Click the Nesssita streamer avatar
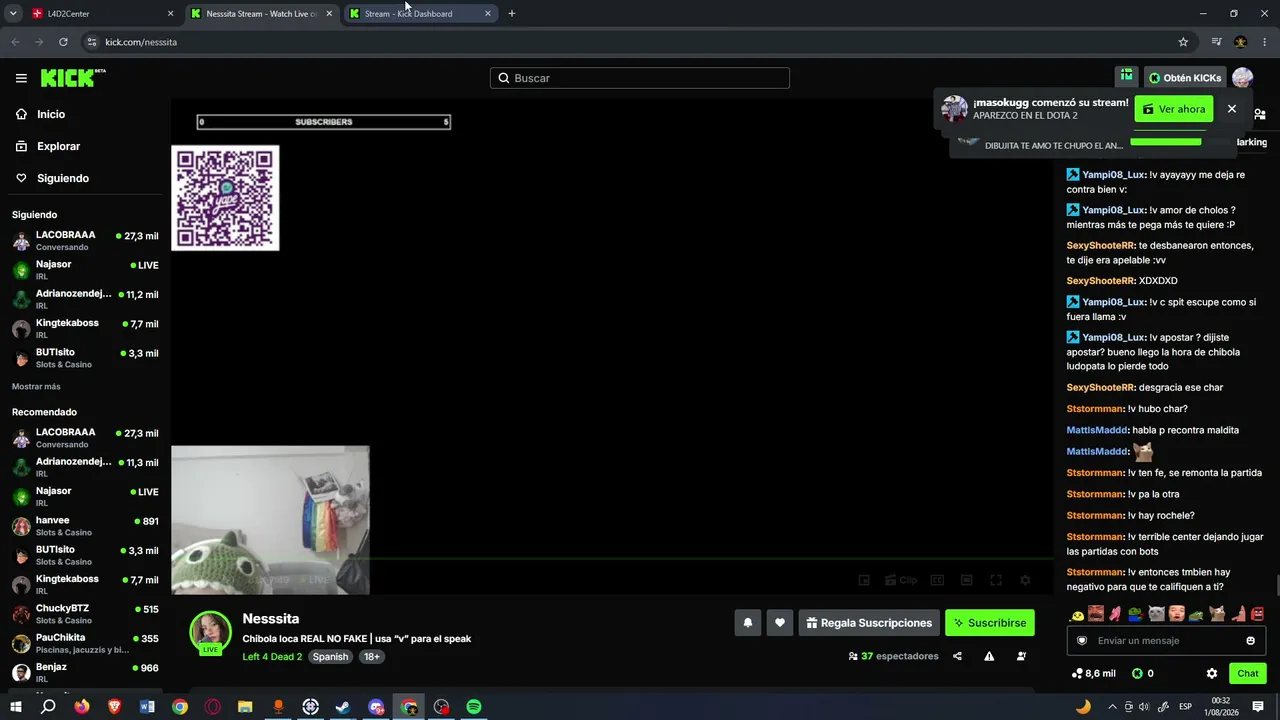1280x720 pixels. [211, 632]
